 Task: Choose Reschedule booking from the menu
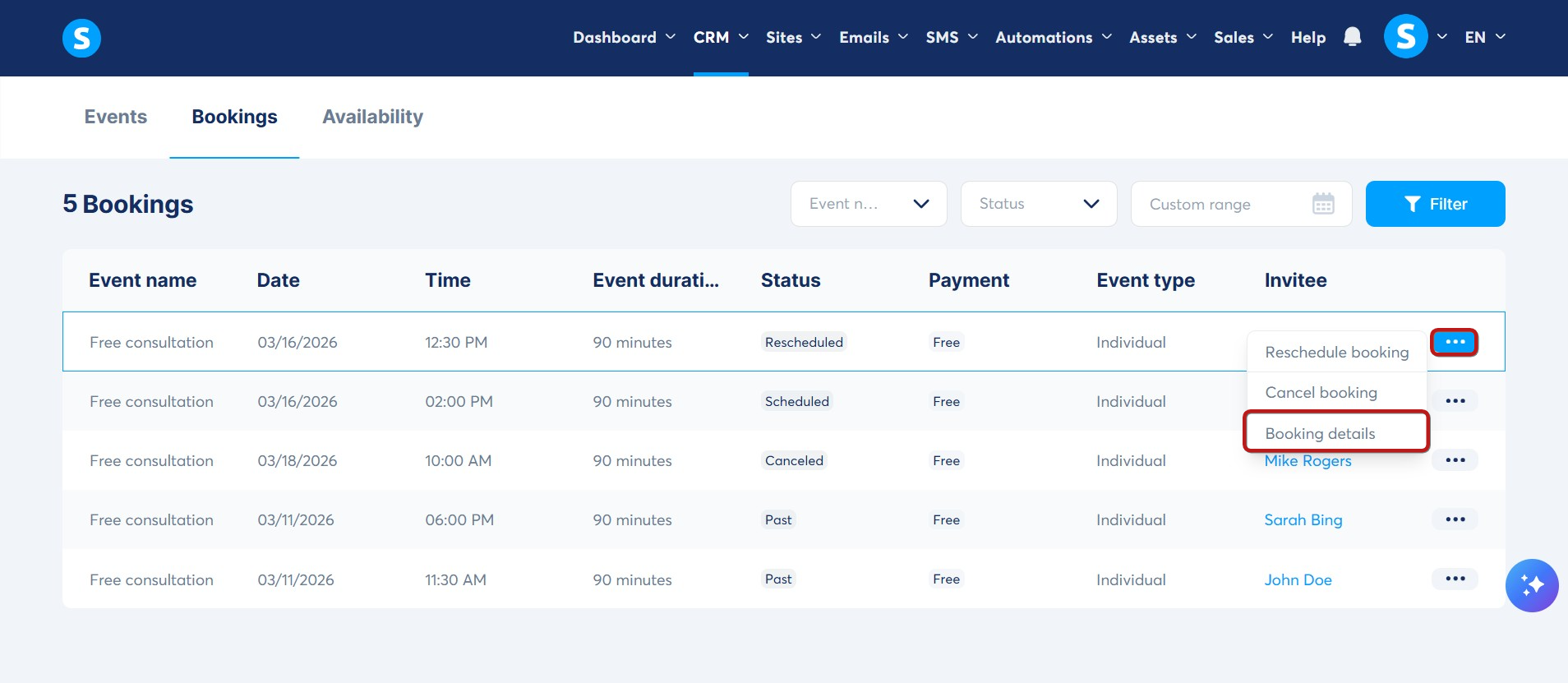1337,352
